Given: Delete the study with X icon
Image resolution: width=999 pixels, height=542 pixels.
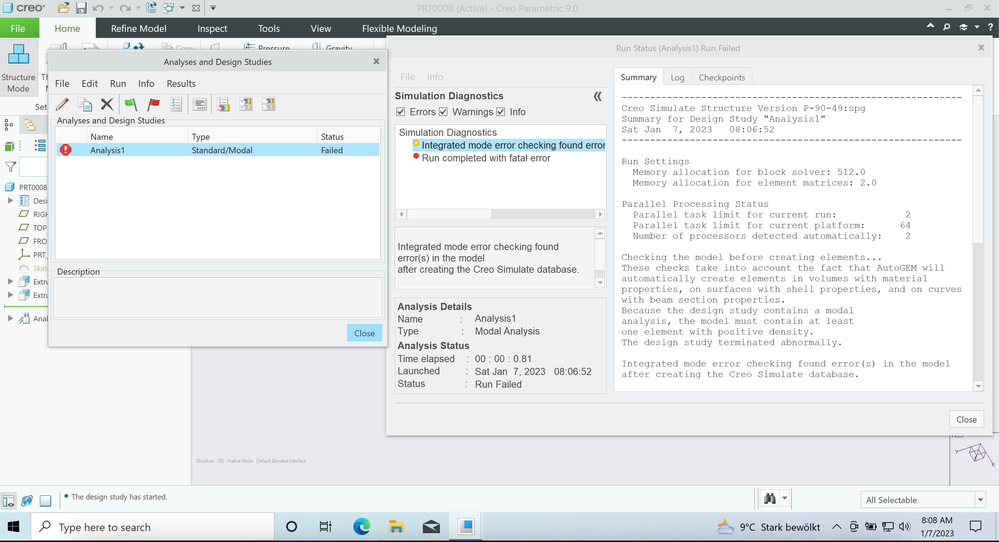Looking at the screenshot, I should [x=107, y=104].
